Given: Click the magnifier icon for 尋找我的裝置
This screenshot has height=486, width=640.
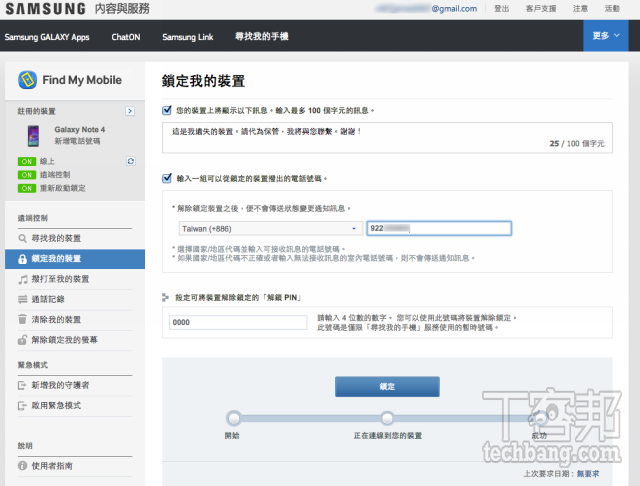Looking at the screenshot, I should tap(22, 238).
